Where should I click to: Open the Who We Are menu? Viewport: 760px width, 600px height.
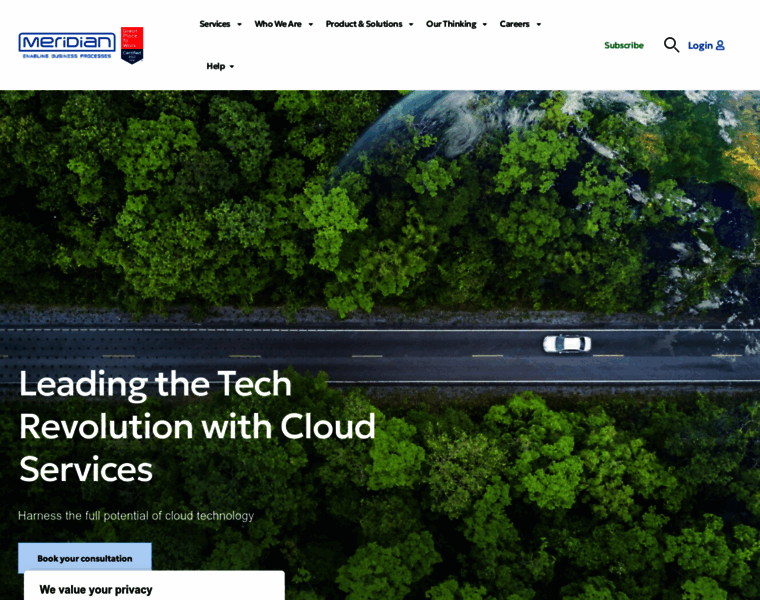[278, 24]
